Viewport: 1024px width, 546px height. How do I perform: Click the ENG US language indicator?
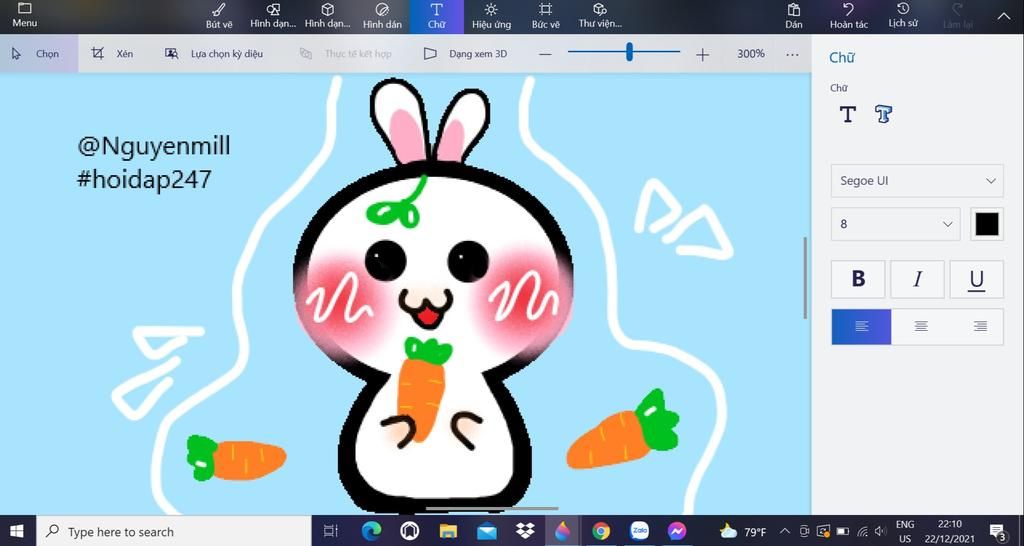coord(904,531)
